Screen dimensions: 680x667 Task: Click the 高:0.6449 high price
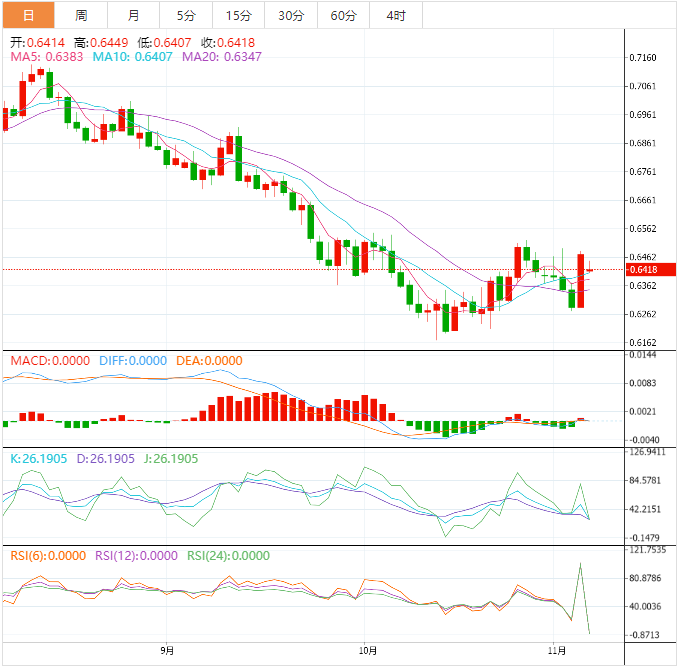click(x=101, y=43)
